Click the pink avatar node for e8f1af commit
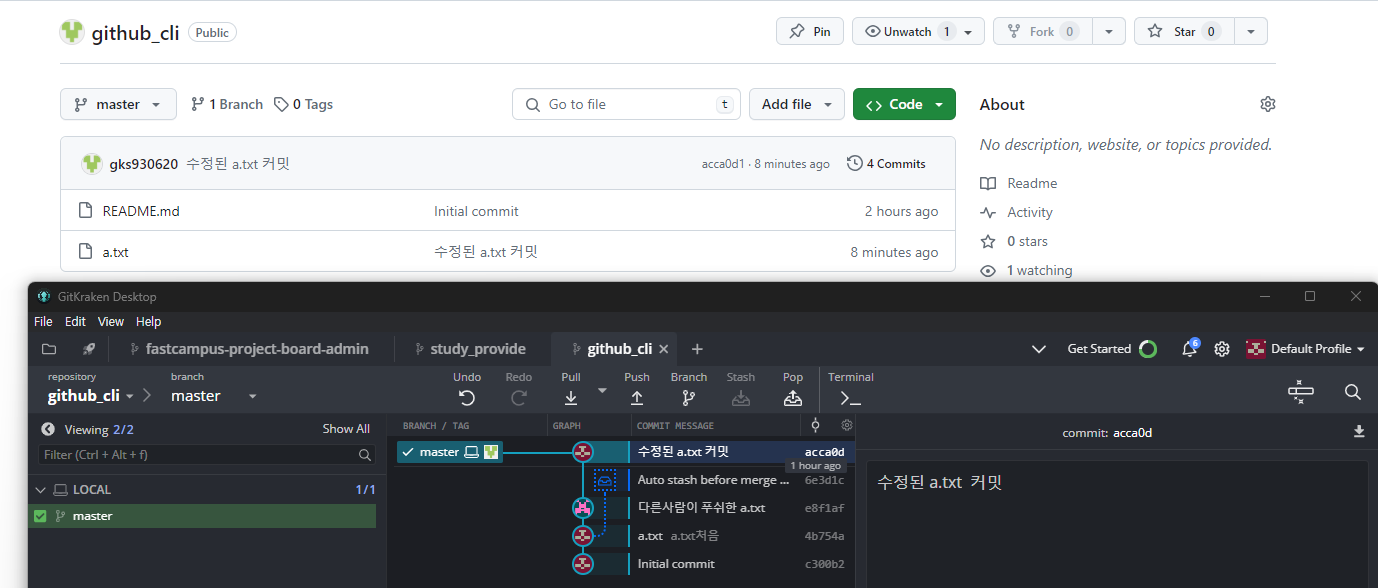 click(x=583, y=508)
